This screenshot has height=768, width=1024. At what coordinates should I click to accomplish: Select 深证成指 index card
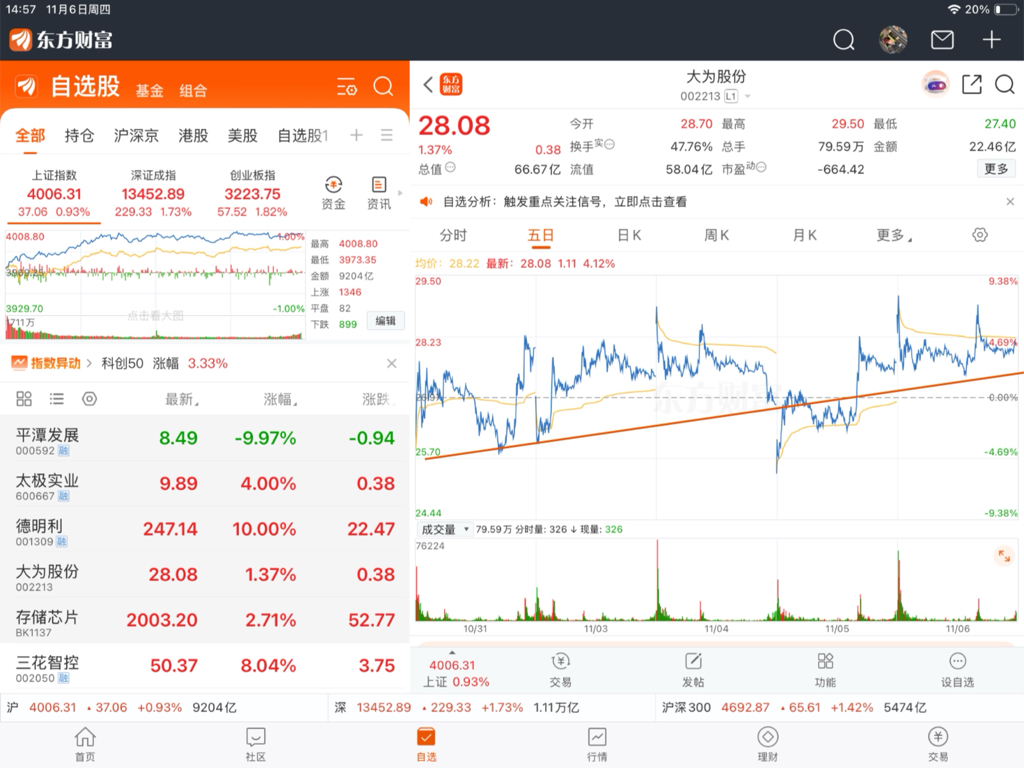(x=153, y=193)
